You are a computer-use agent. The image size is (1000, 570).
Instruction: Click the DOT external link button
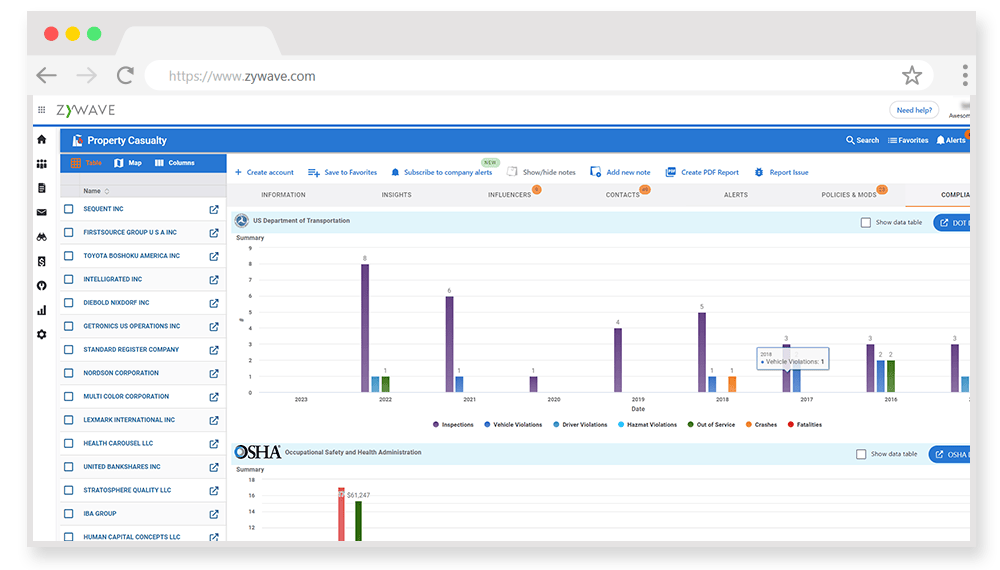952,223
